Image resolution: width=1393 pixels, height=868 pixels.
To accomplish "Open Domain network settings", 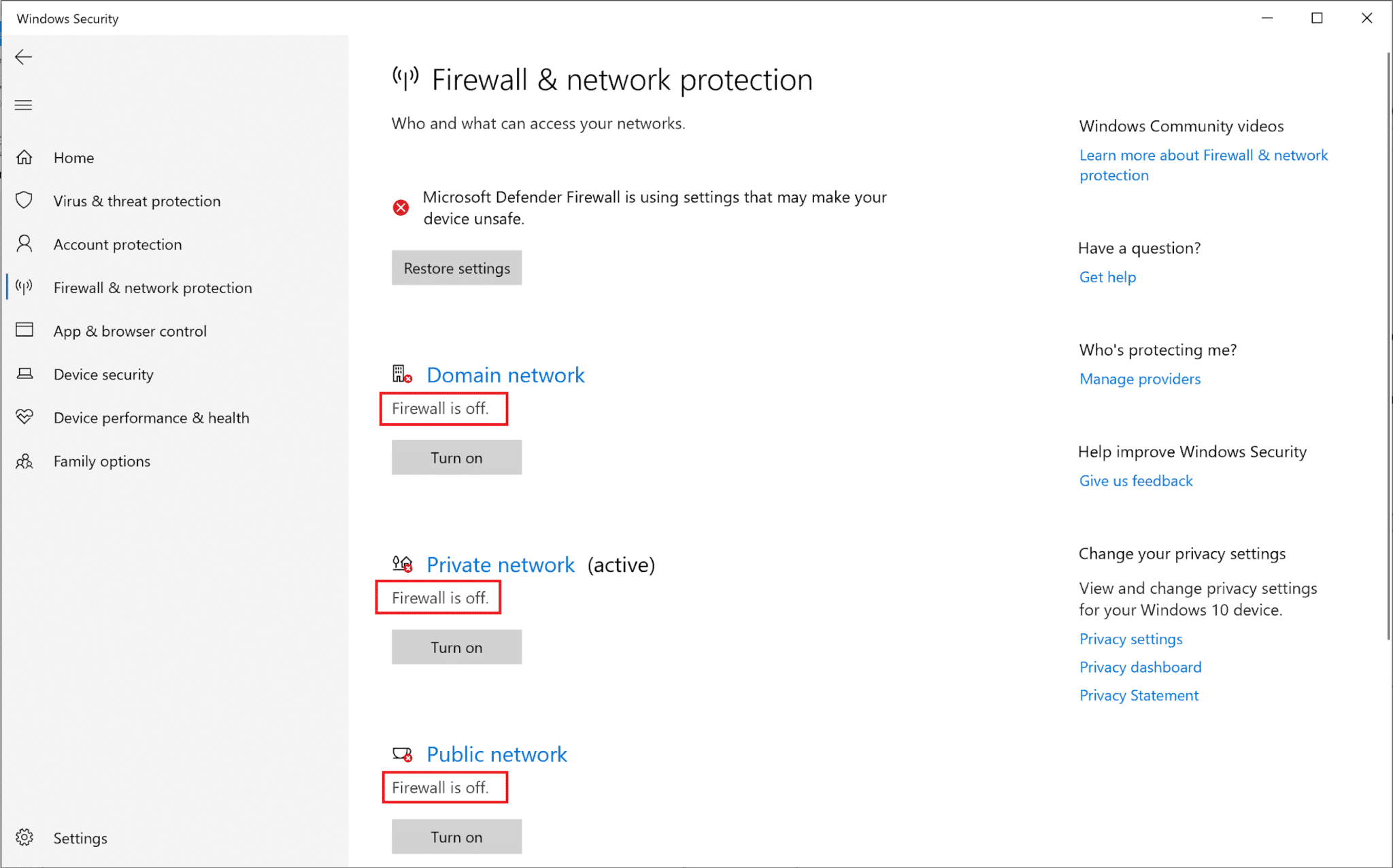I will (x=506, y=374).
